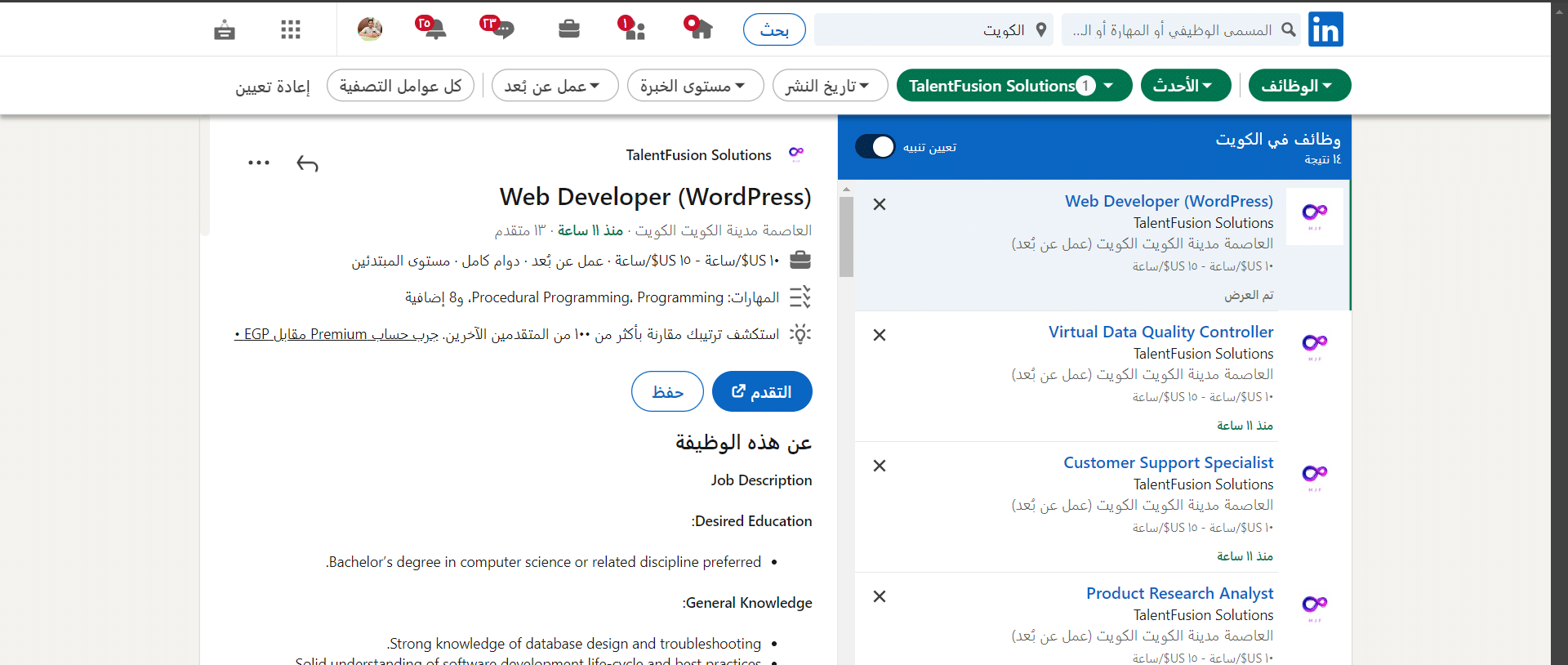This screenshot has height=665, width=1568.
Task: Open كل عوامل التصفية (All filters)
Action: tap(400, 86)
